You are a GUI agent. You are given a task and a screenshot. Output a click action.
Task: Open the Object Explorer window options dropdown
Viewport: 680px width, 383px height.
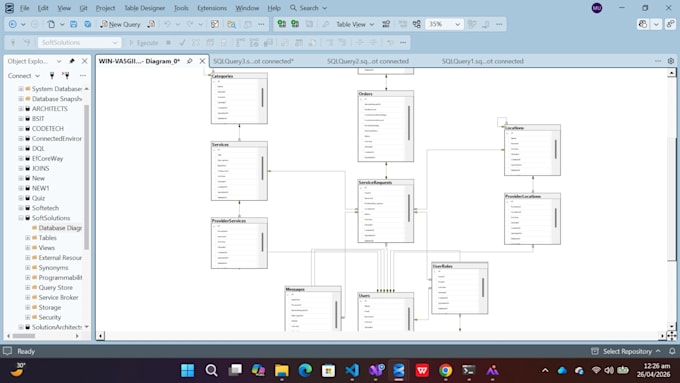tap(59, 61)
